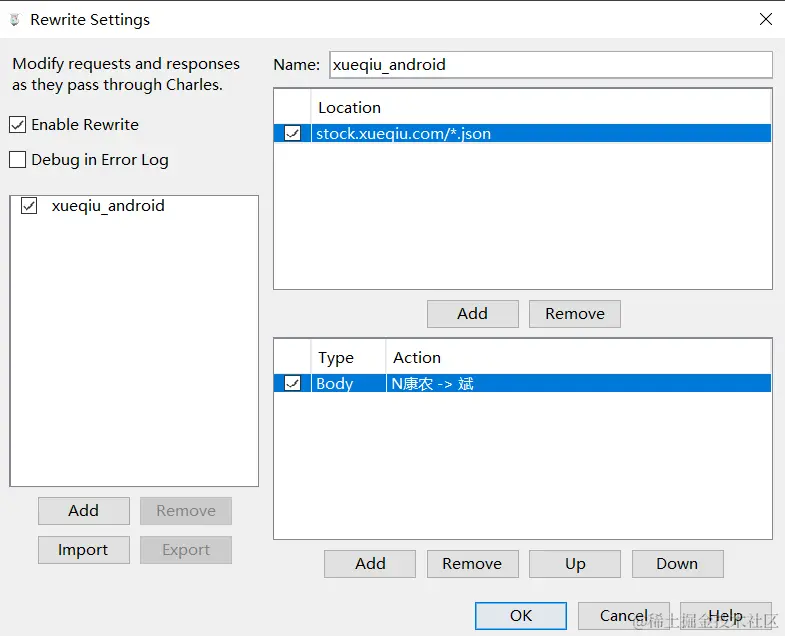This screenshot has width=785, height=636.
Task: Add a new rewrite rule
Action: pyautogui.click(x=370, y=564)
